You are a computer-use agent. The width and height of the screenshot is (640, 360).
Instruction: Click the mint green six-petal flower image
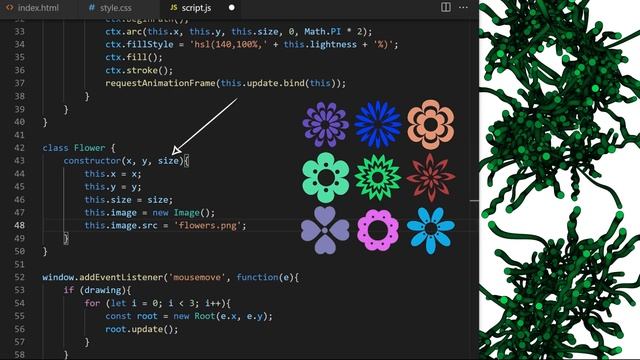pyautogui.click(x=326, y=177)
